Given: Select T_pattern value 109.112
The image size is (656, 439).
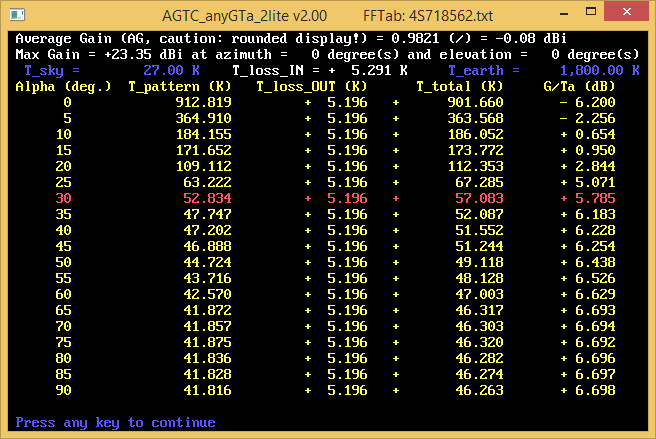Looking at the screenshot, I should [203, 167].
